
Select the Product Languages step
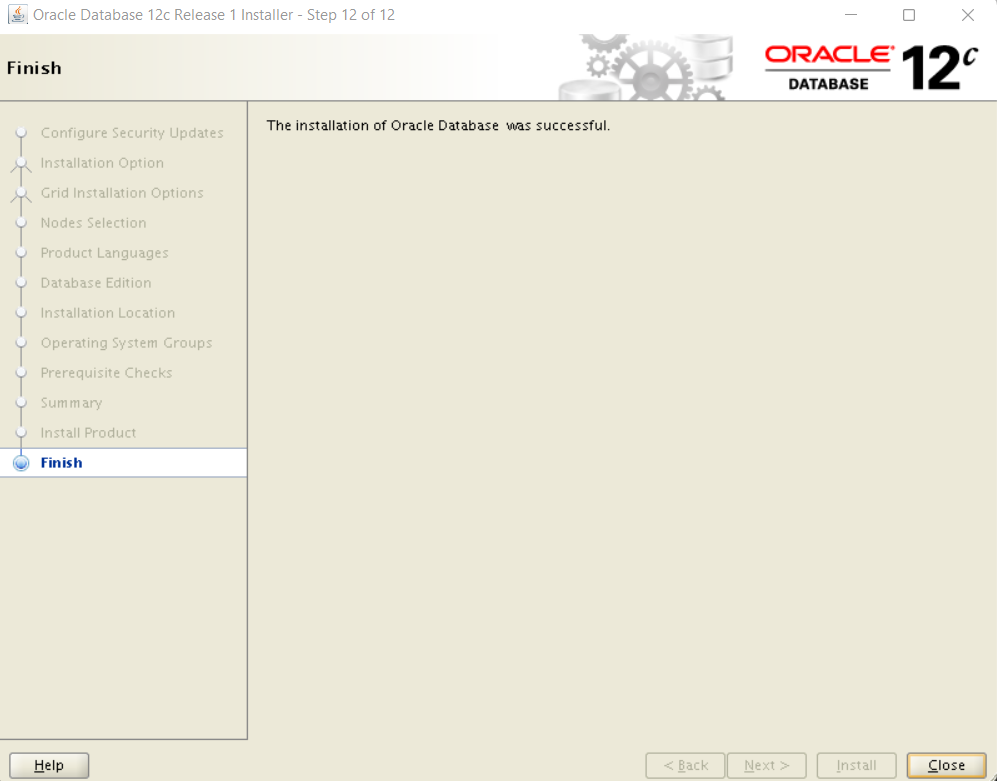coord(104,252)
